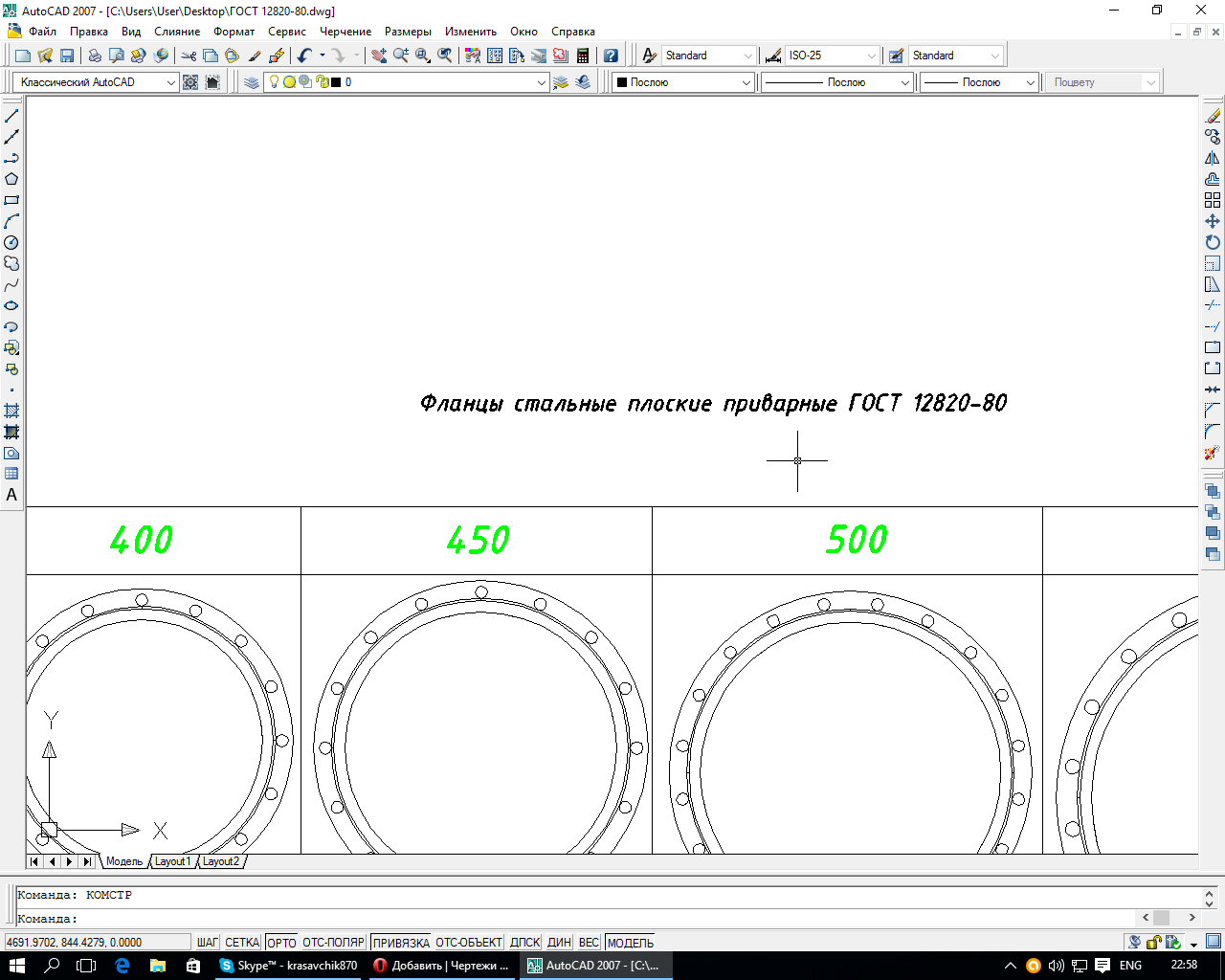Image resolution: width=1225 pixels, height=980 pixels.
Task: Expand the undo history arrow
Action: [322, 56]
